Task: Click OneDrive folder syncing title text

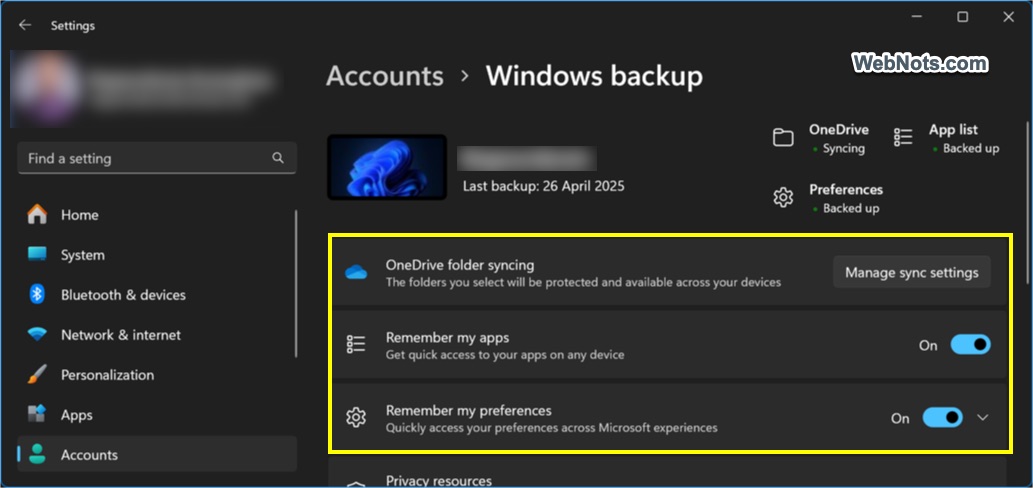Action: tap(460, 265)
